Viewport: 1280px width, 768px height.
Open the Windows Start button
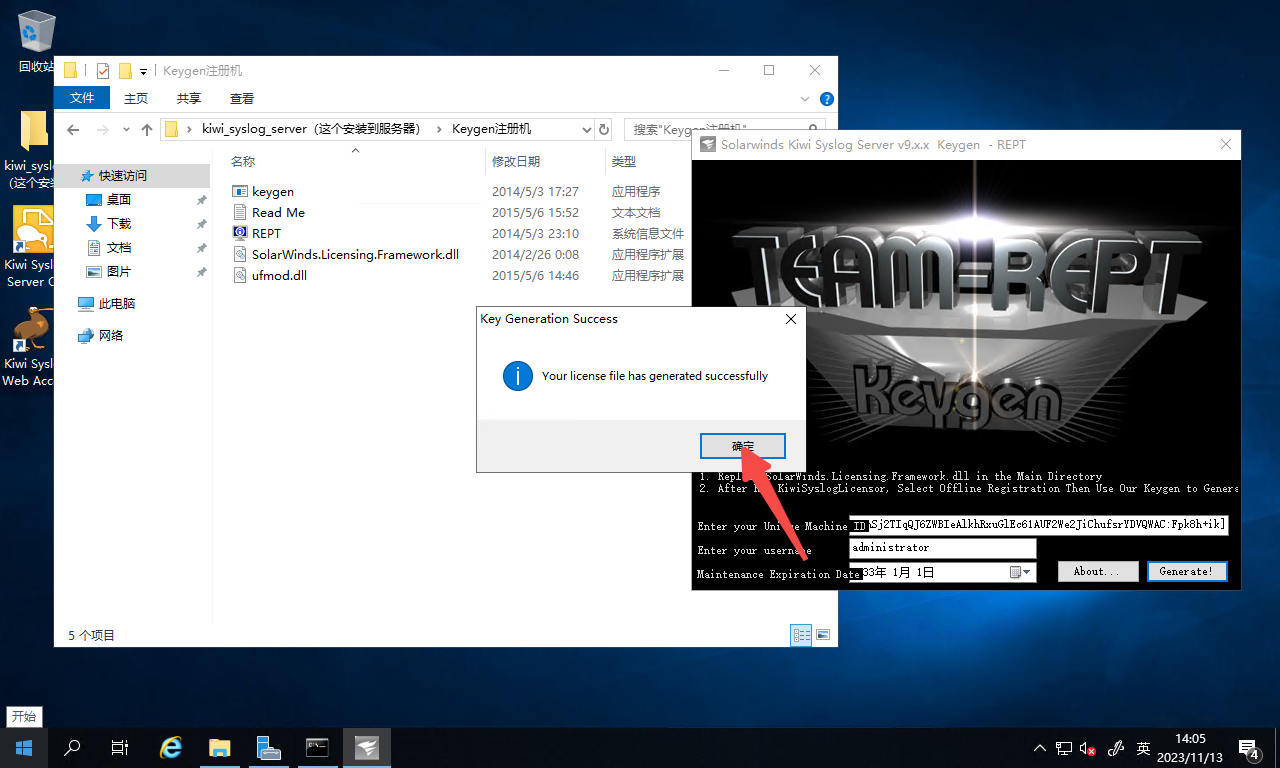24,747
